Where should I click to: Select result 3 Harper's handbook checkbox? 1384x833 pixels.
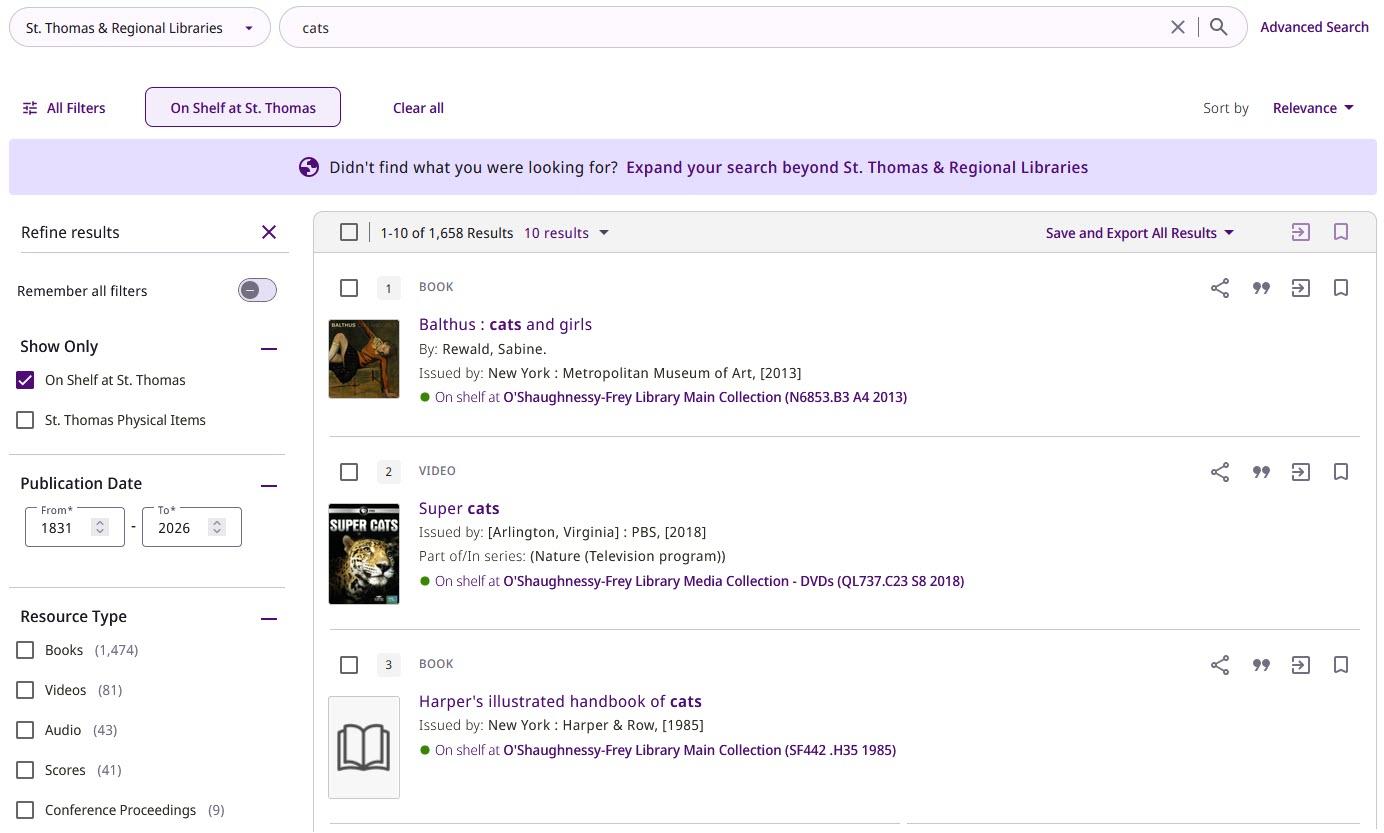348,665
